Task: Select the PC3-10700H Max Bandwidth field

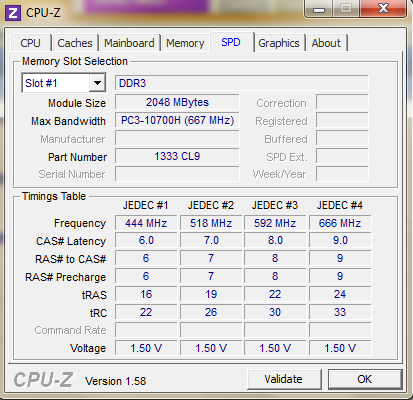Action: (177, 120)
